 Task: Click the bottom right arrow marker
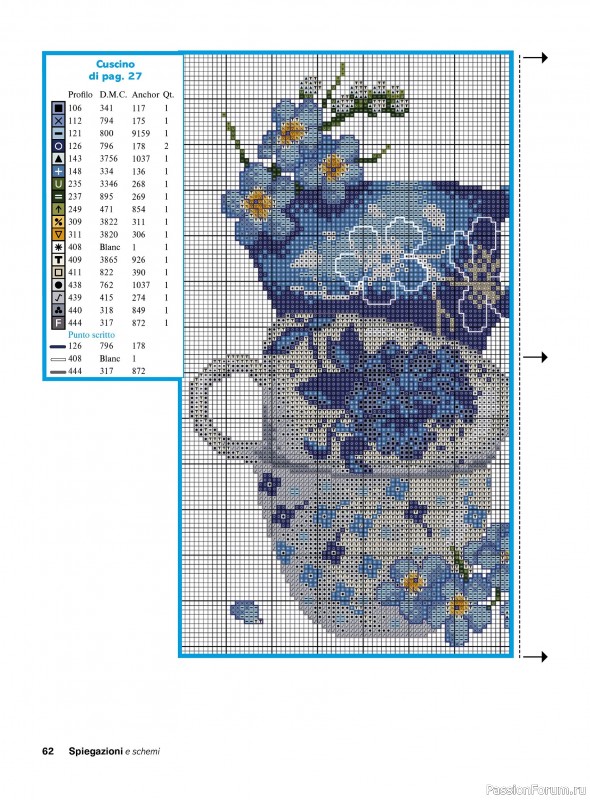pyautogui.click(x=535, y=657)
